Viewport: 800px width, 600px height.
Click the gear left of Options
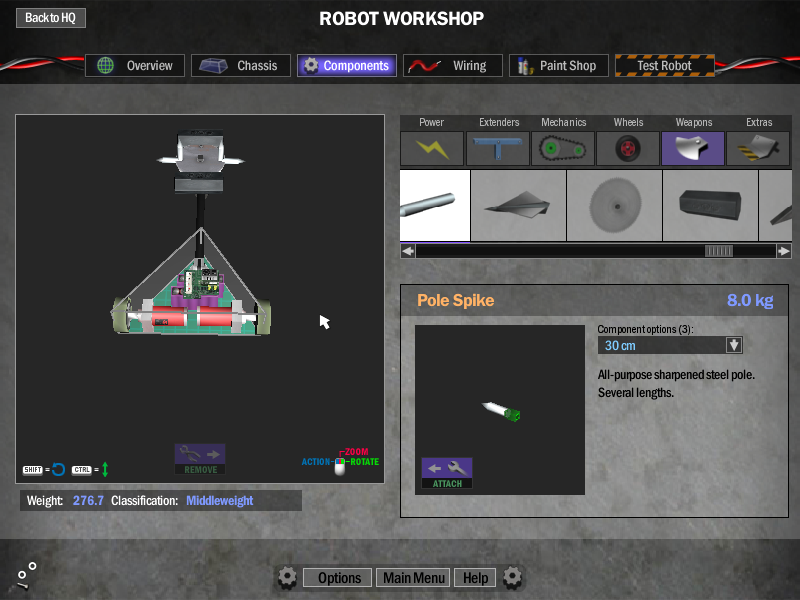click(x=287, y=578)
